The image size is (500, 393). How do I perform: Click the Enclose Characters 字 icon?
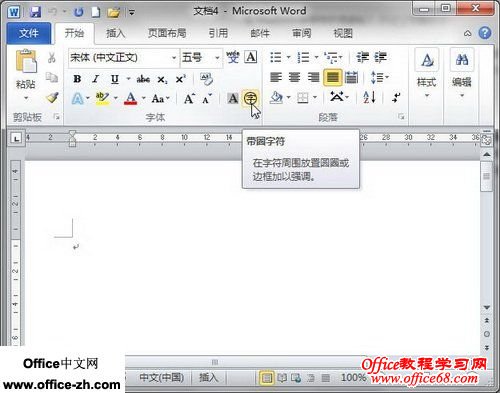click(x=250, y=98)
